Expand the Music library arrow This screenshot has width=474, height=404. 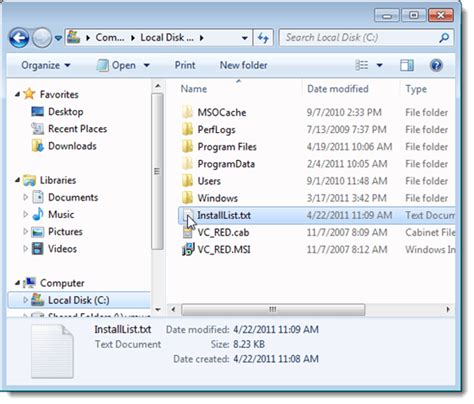(x=25, y=214)
